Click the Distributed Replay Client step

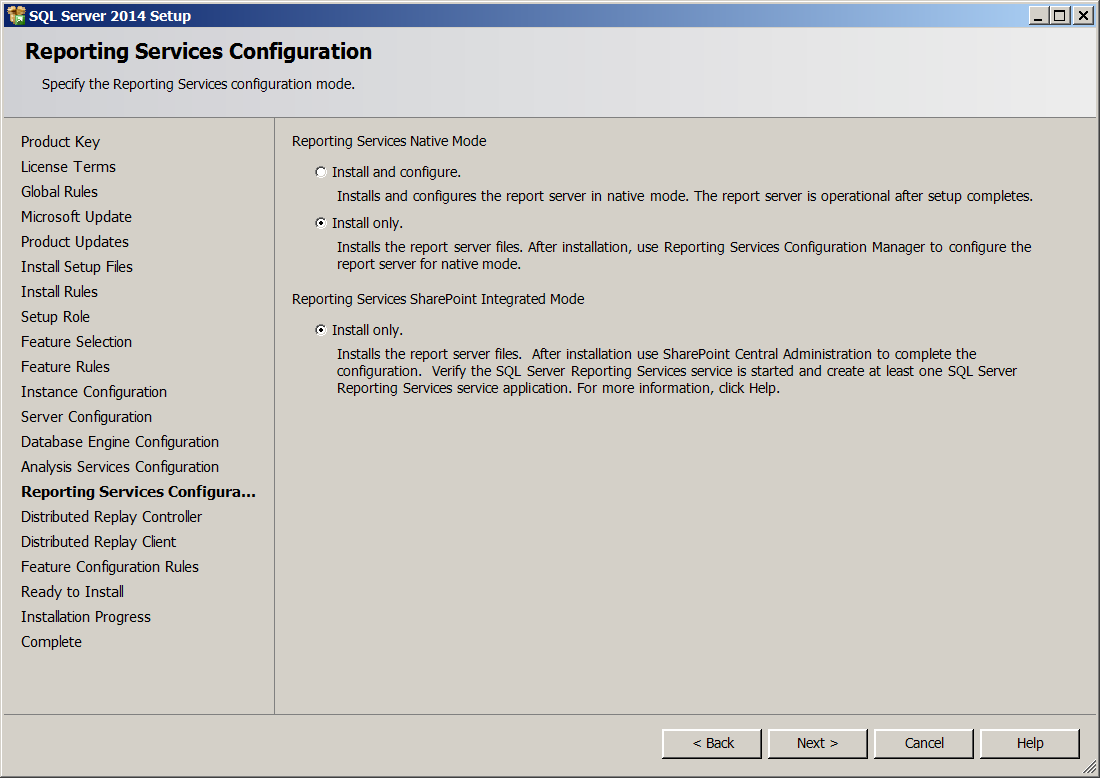click(x=98, y=542)
